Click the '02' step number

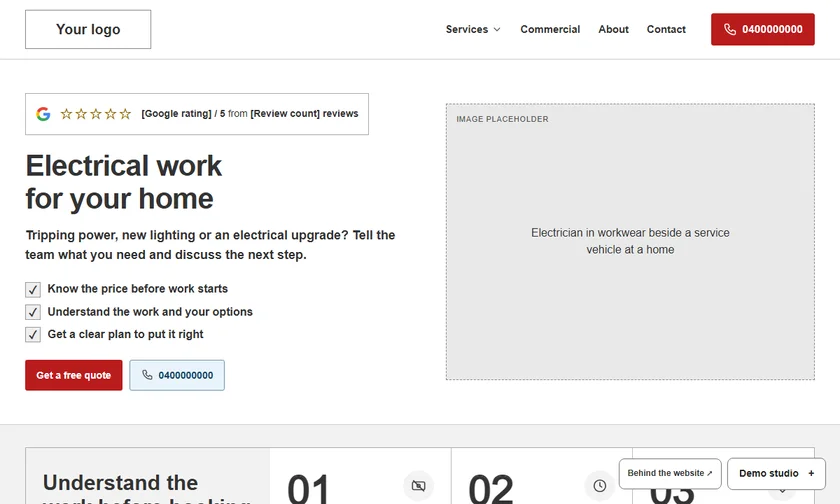coord(491,488)
